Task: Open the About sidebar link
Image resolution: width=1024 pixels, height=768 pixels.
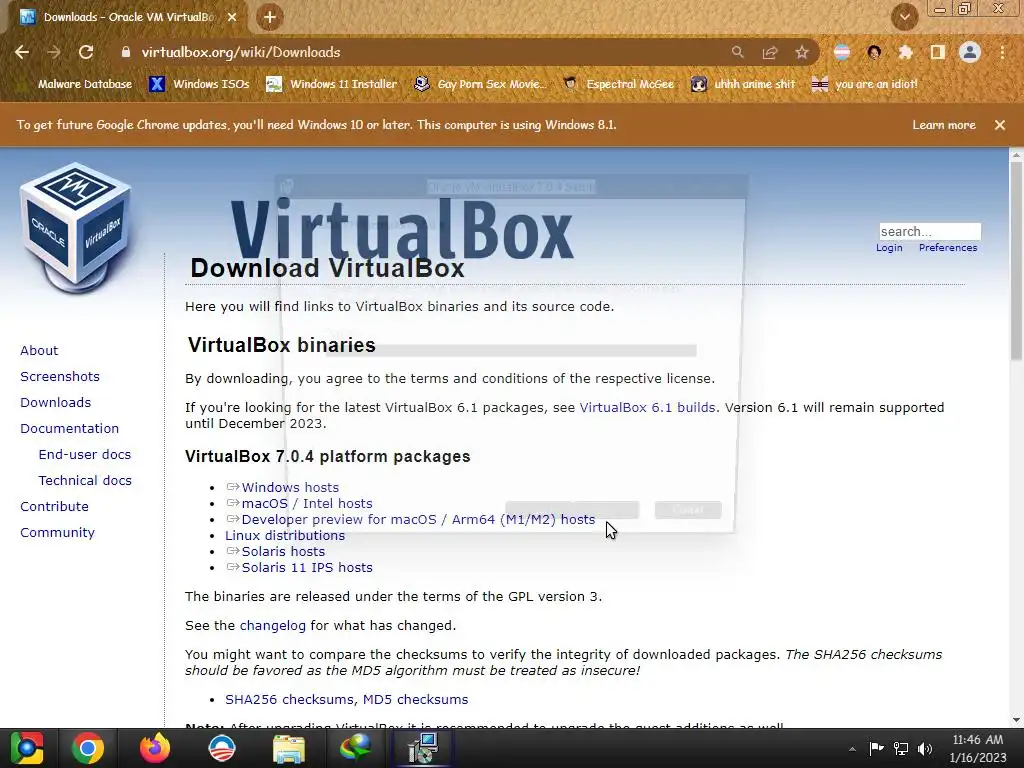Action: pos(39,351)
